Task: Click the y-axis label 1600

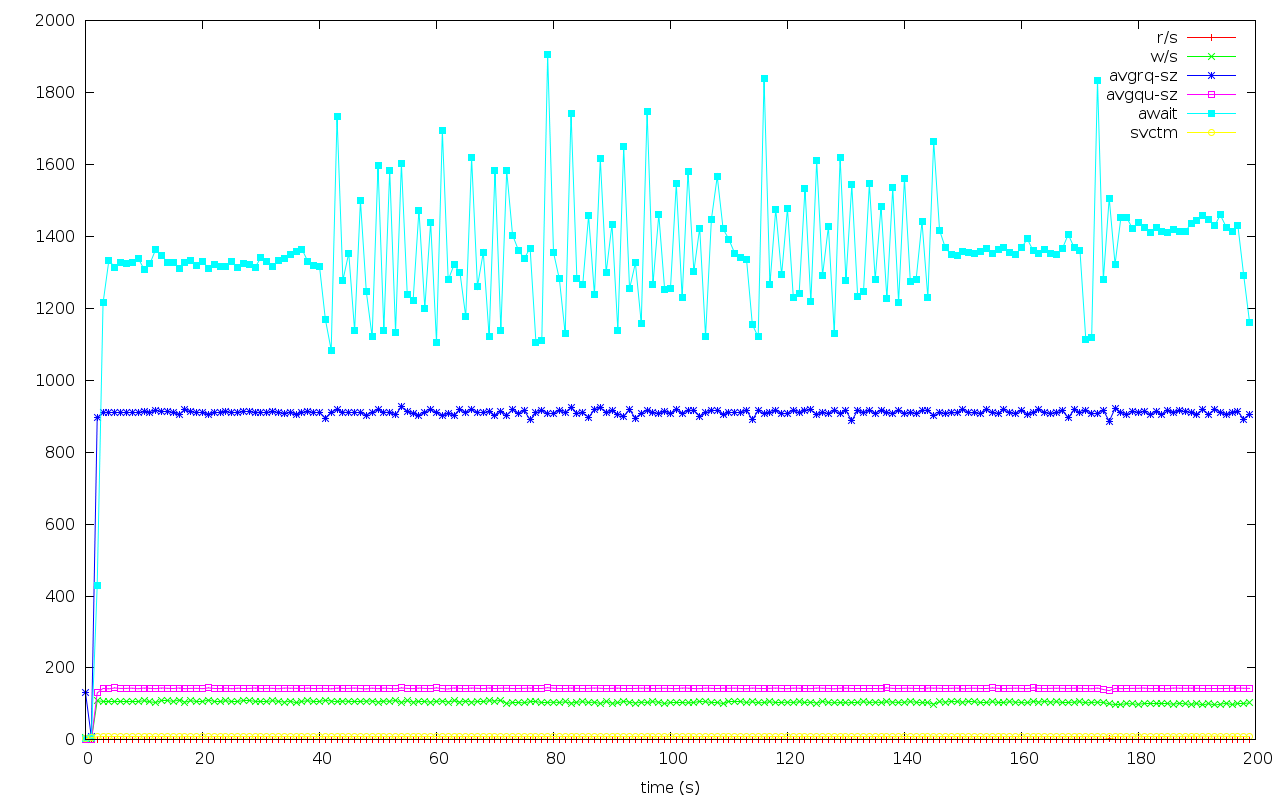Action: click(x=56, y=164)
